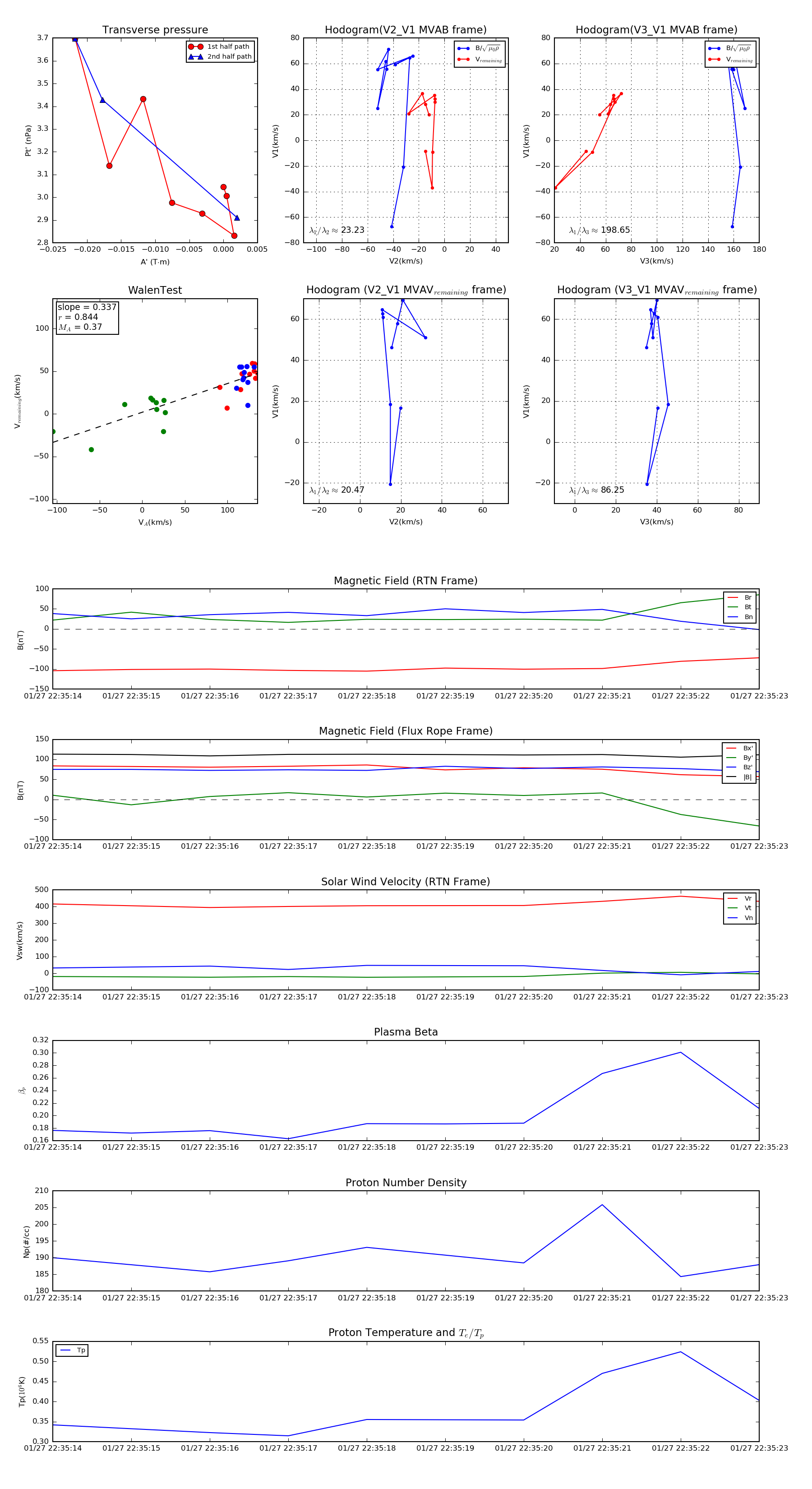The image size is (812, 1489).
Task: Click the 'A' (T·m)' axis label
Action: 155,262
